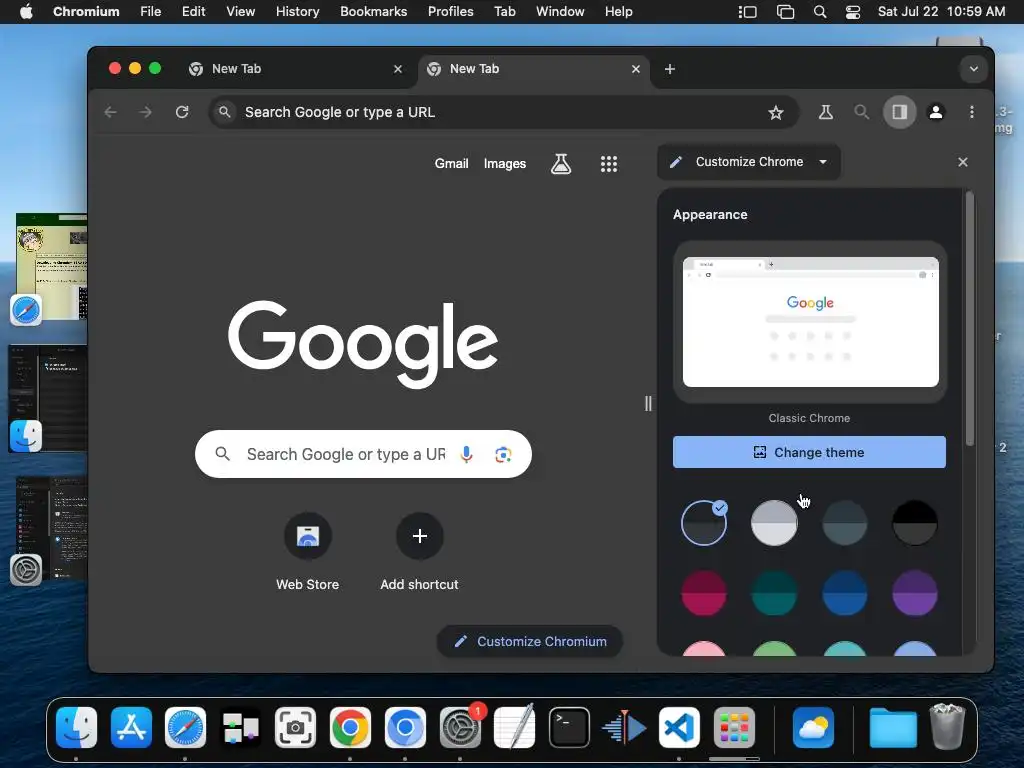Select the default checked color swatch

pyautogui.click(x=704, y=523)
